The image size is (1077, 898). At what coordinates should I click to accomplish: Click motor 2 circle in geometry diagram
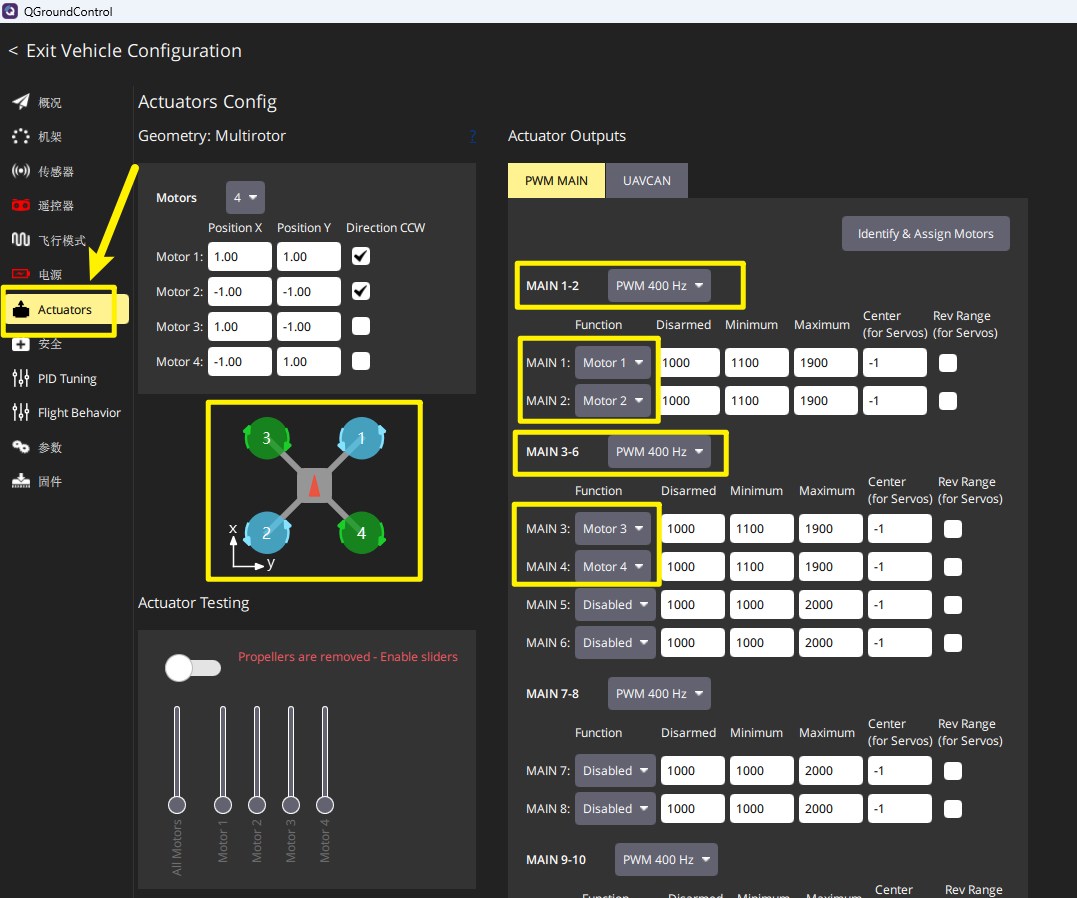[x=267, y=532]
